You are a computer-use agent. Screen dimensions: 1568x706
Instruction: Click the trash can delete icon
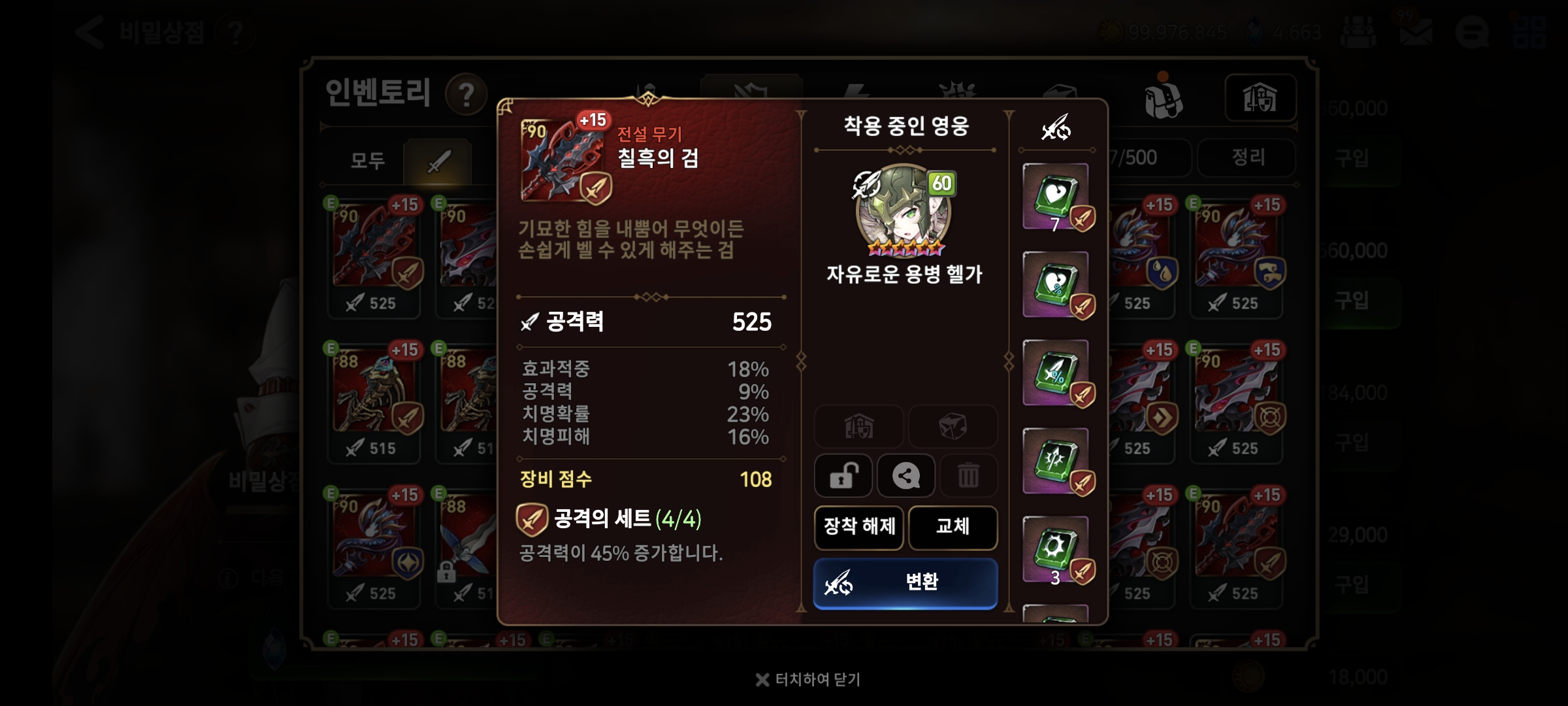click(x=968, y=475)
